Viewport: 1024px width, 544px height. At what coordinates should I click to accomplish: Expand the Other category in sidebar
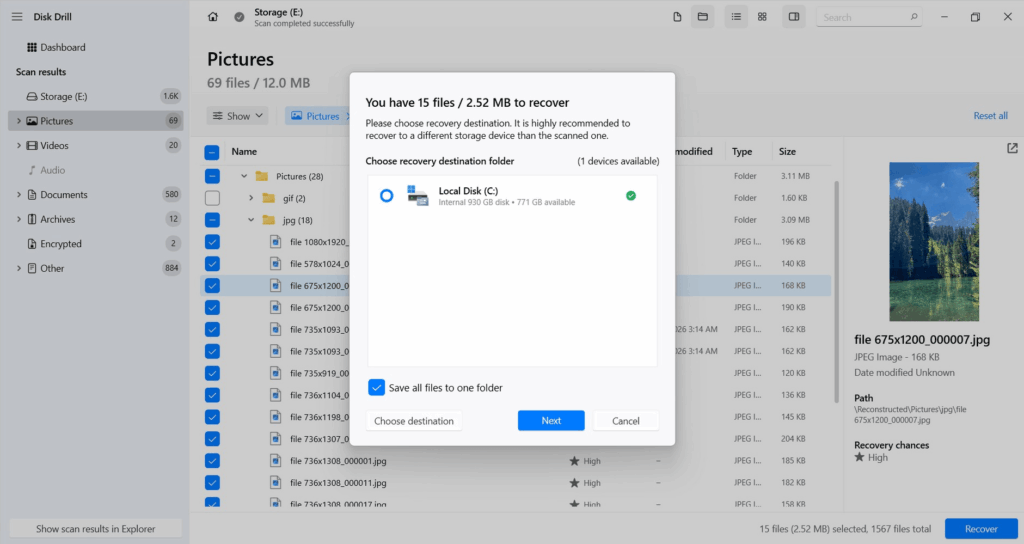click(x=18, y=268)
